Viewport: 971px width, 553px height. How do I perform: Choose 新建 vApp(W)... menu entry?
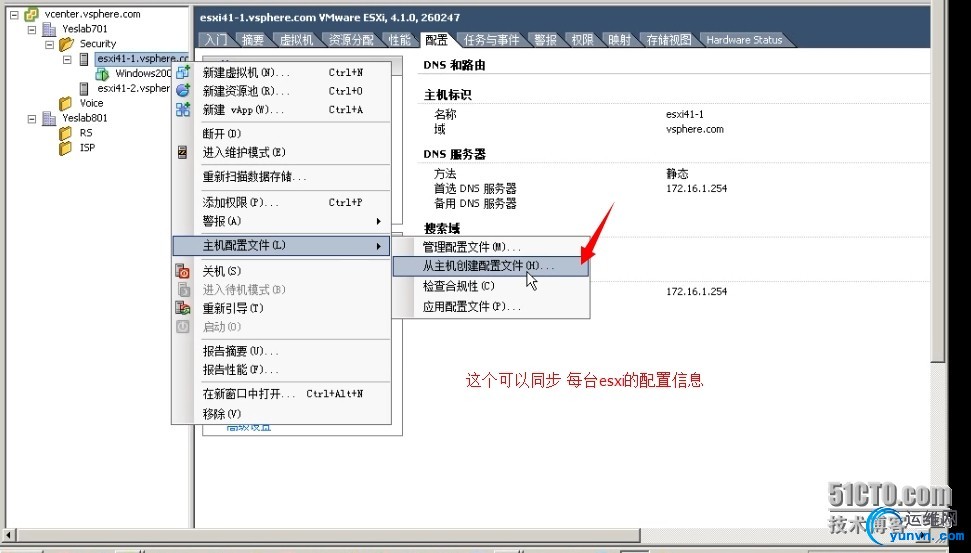[282, 110]
